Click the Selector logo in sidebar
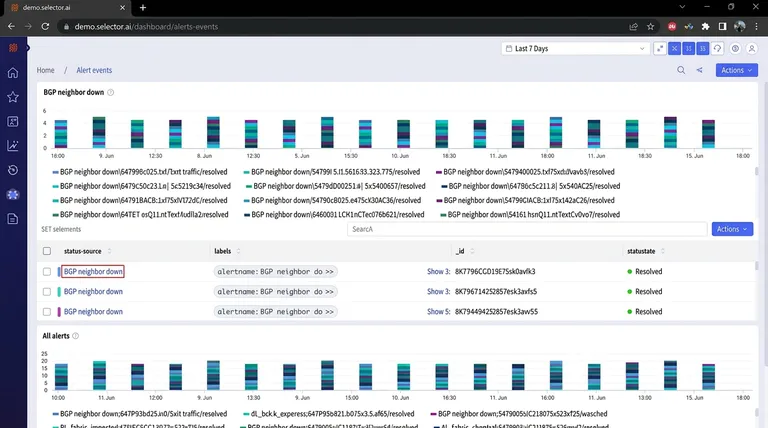The width and height of the screenshot is (768, 428). pyautogui.click(x=13, y=48)
